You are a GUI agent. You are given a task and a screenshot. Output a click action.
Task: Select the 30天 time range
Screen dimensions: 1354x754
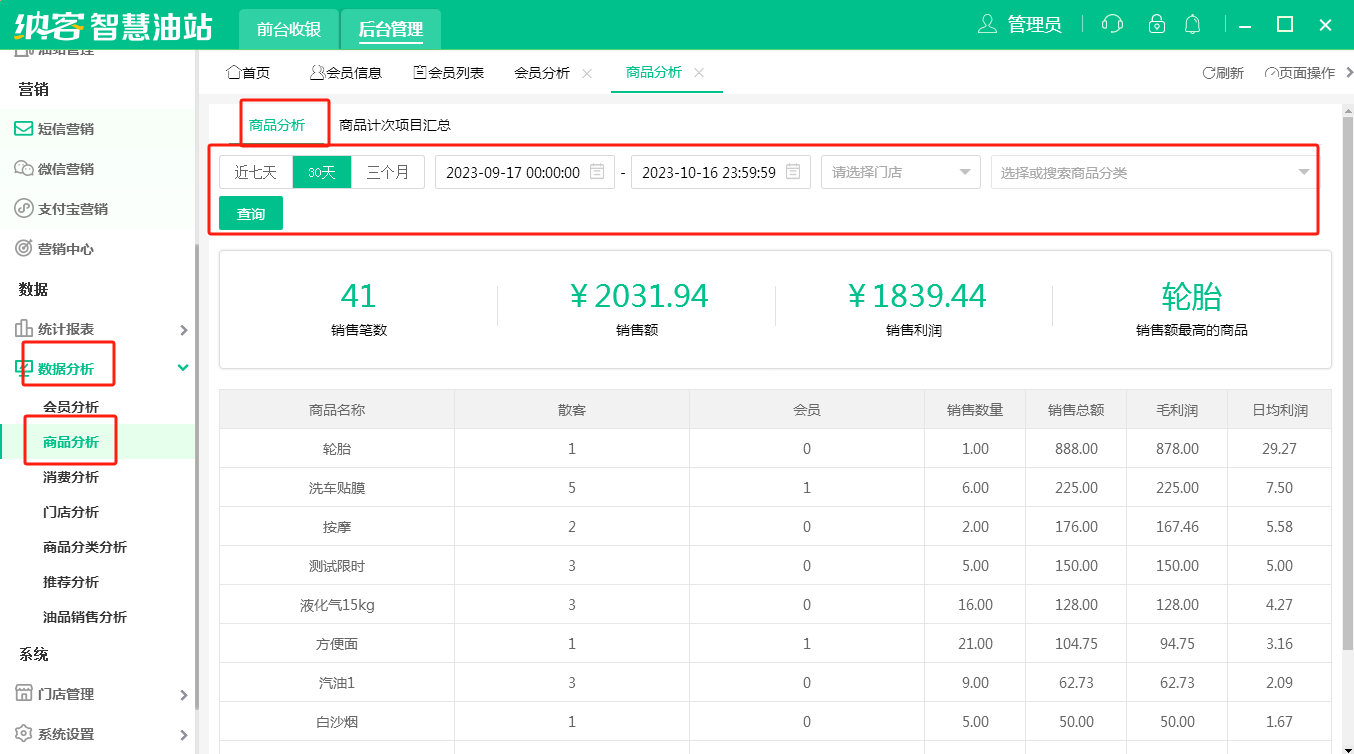[x=322, y=172]
